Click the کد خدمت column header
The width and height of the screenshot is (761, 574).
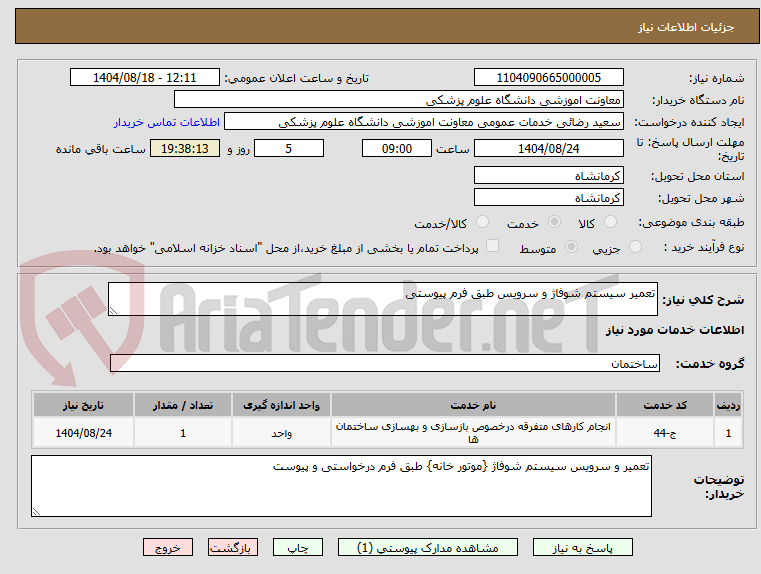pyautogui.click(x=664, y=405)
